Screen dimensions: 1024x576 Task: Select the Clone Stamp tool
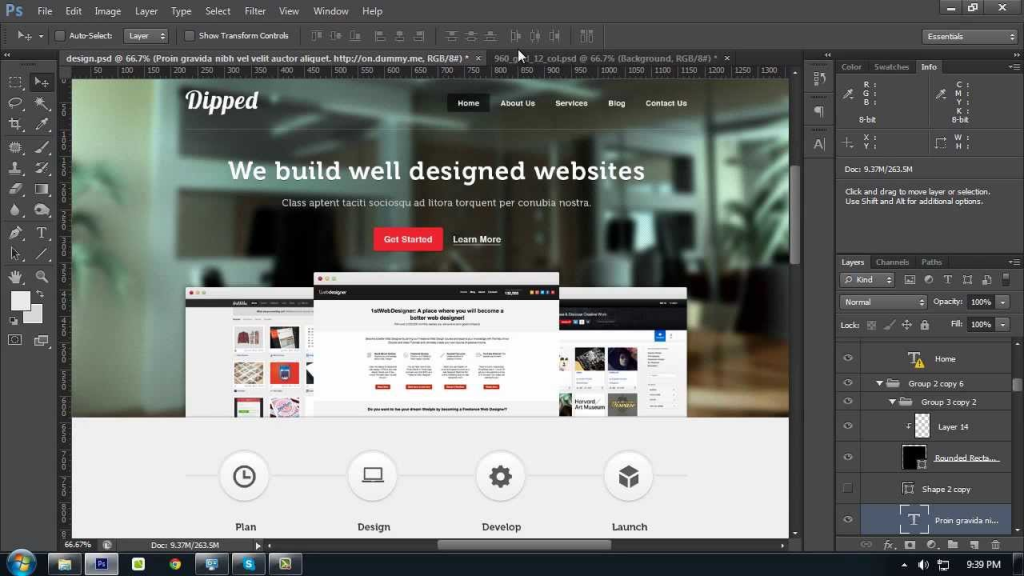[15, 168]
